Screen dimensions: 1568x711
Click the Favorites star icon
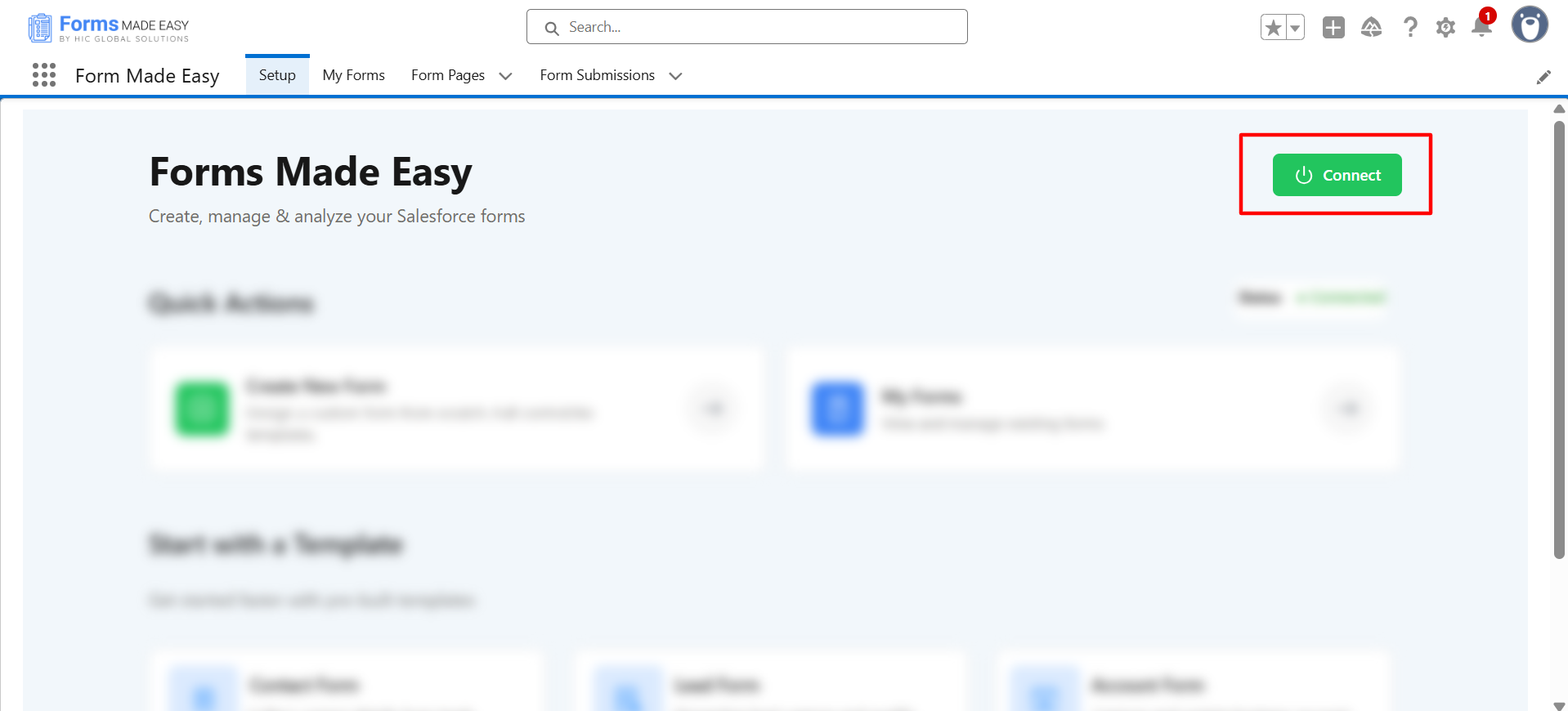click(1272, 28)
